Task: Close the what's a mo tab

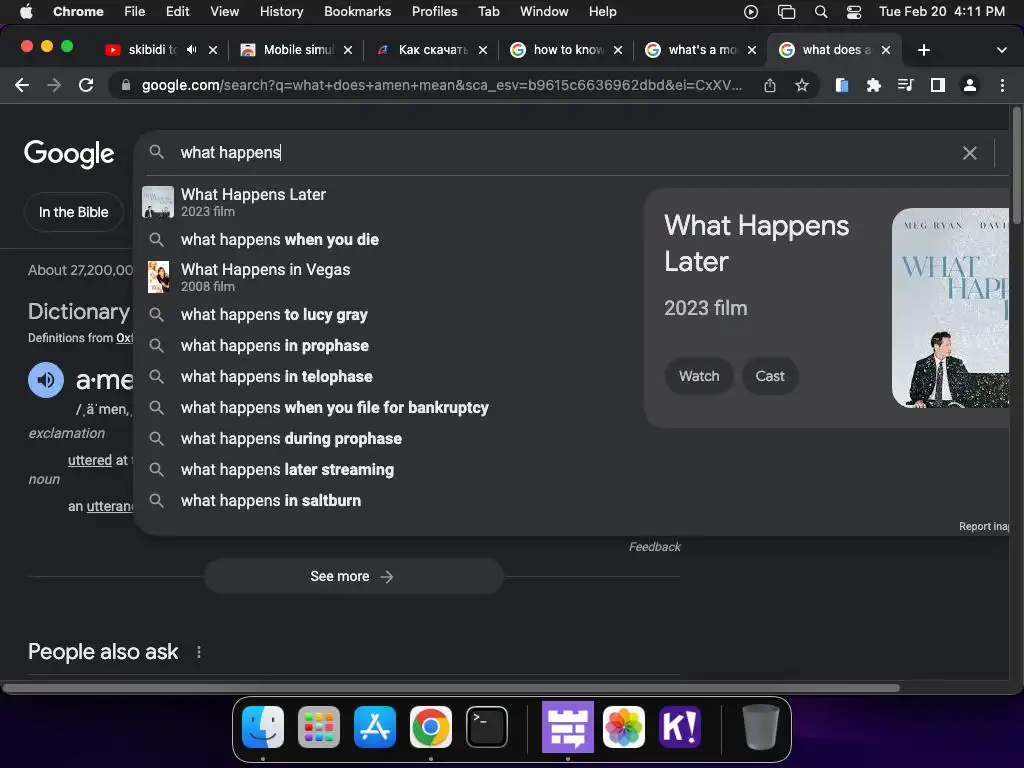Action: coord(752,50)
